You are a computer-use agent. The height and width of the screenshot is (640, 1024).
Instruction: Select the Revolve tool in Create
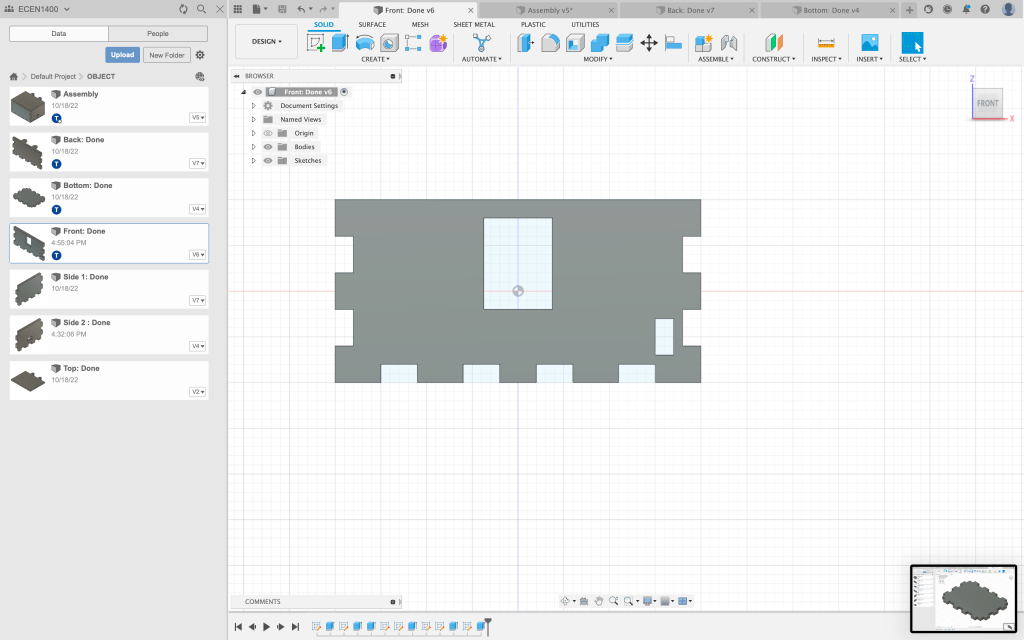click(364, 43)
